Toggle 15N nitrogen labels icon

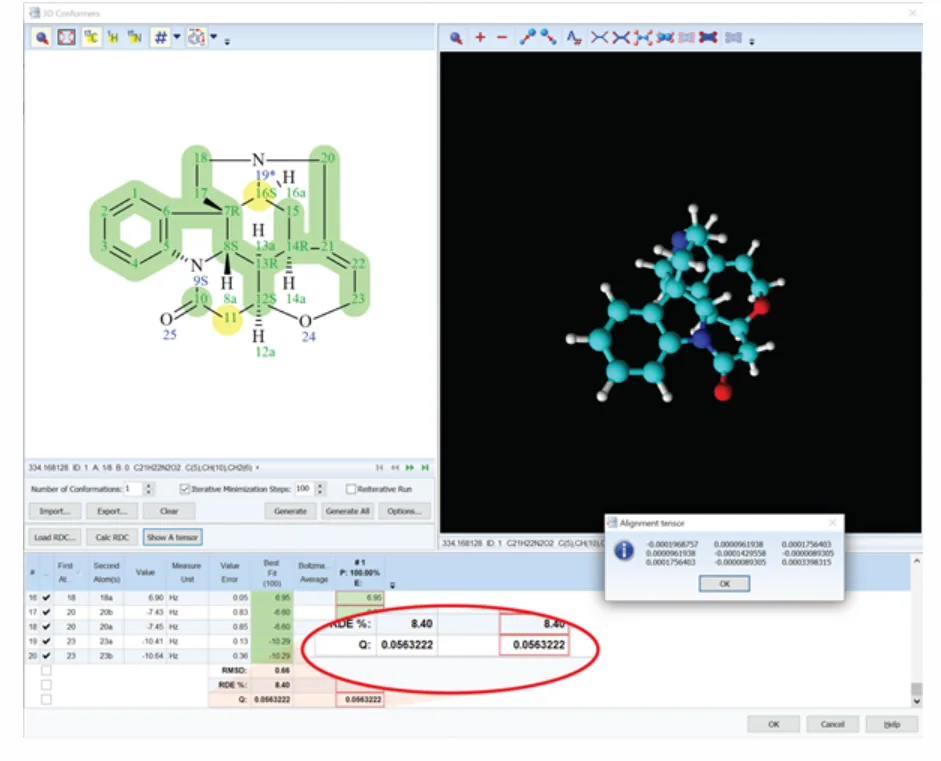point(134,38)
